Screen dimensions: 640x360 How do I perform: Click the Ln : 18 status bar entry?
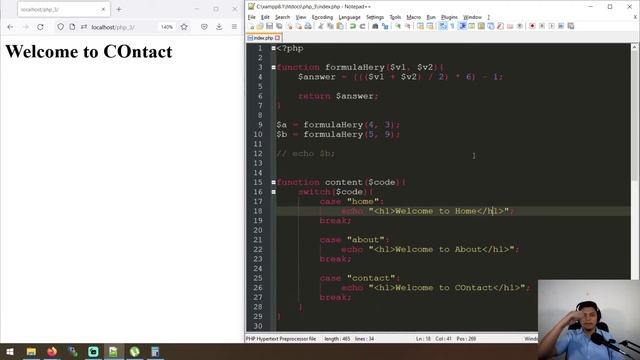pyautogui.click(x=423, y=339)
